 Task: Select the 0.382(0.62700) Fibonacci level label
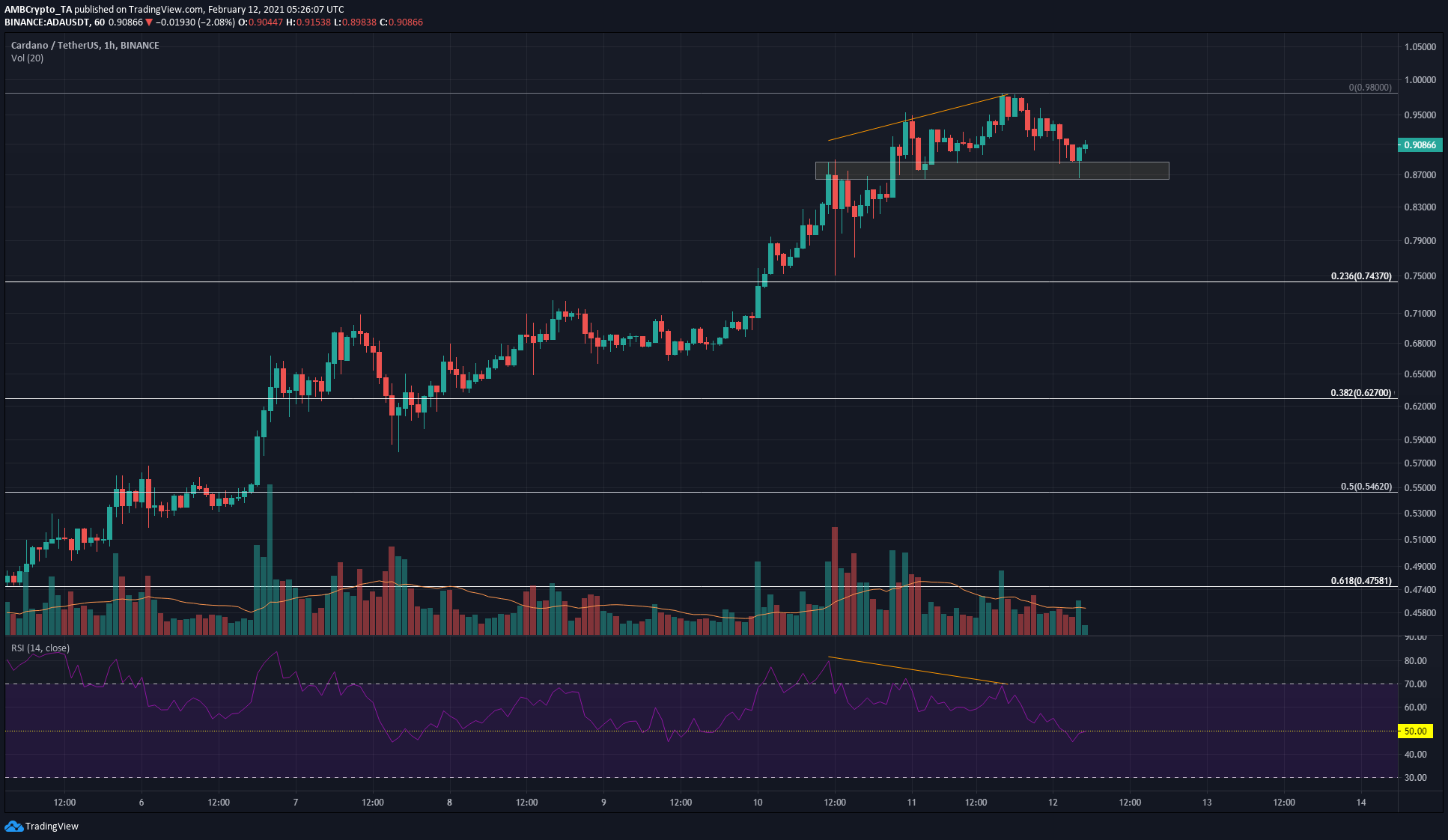click(1361, 392)
